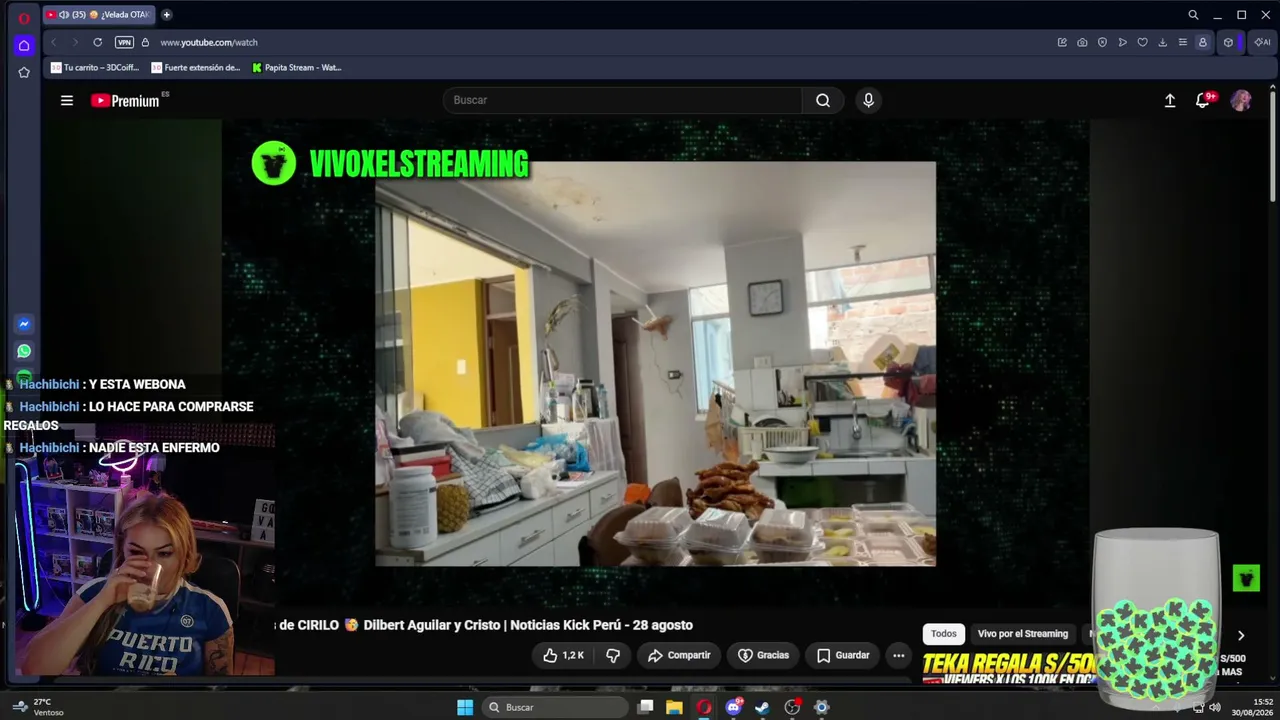The image size is (1280, 720).
Task: Take a snapshot with the camera icon
Action: click(1082, 42)
